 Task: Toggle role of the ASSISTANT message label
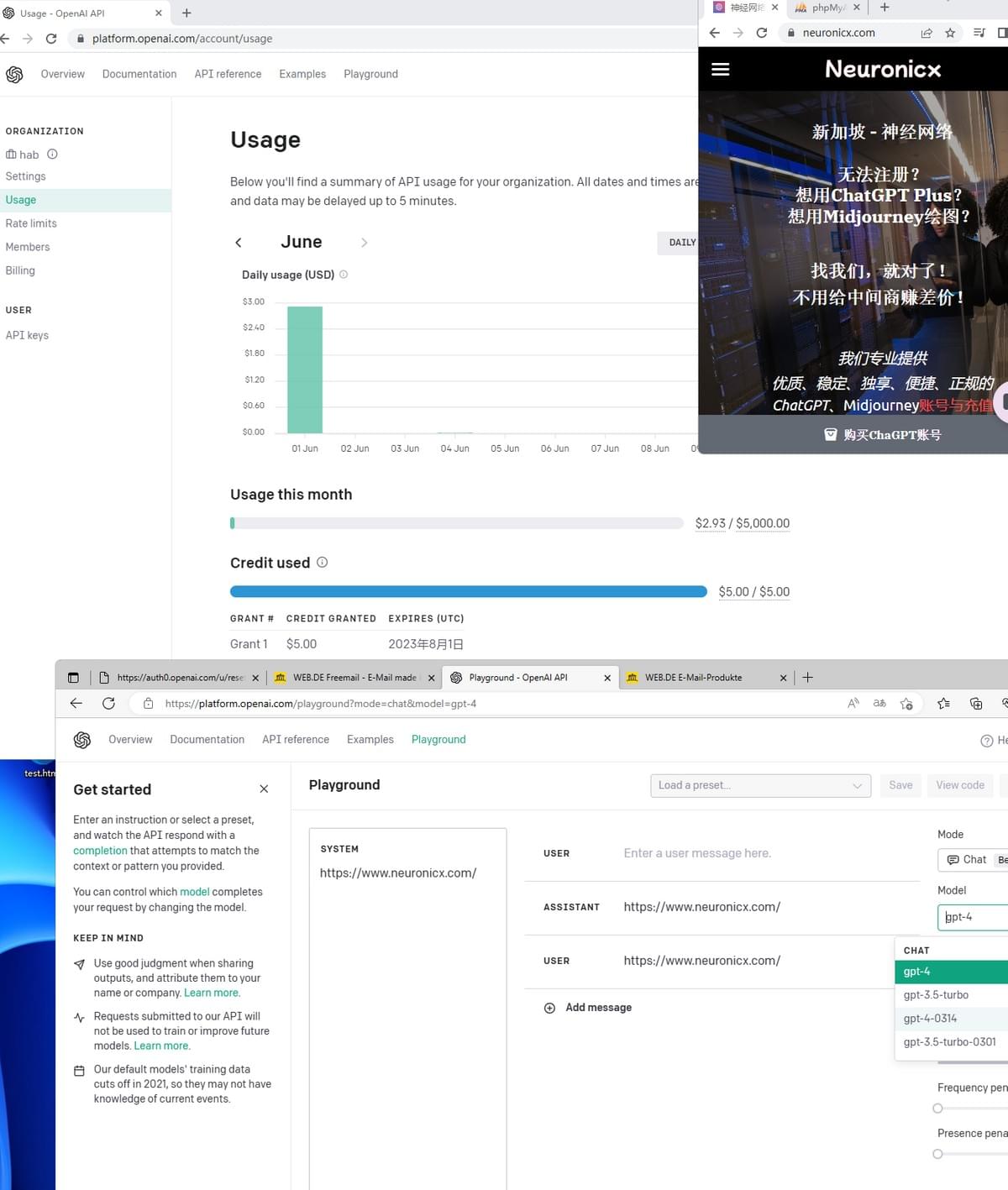571,907
